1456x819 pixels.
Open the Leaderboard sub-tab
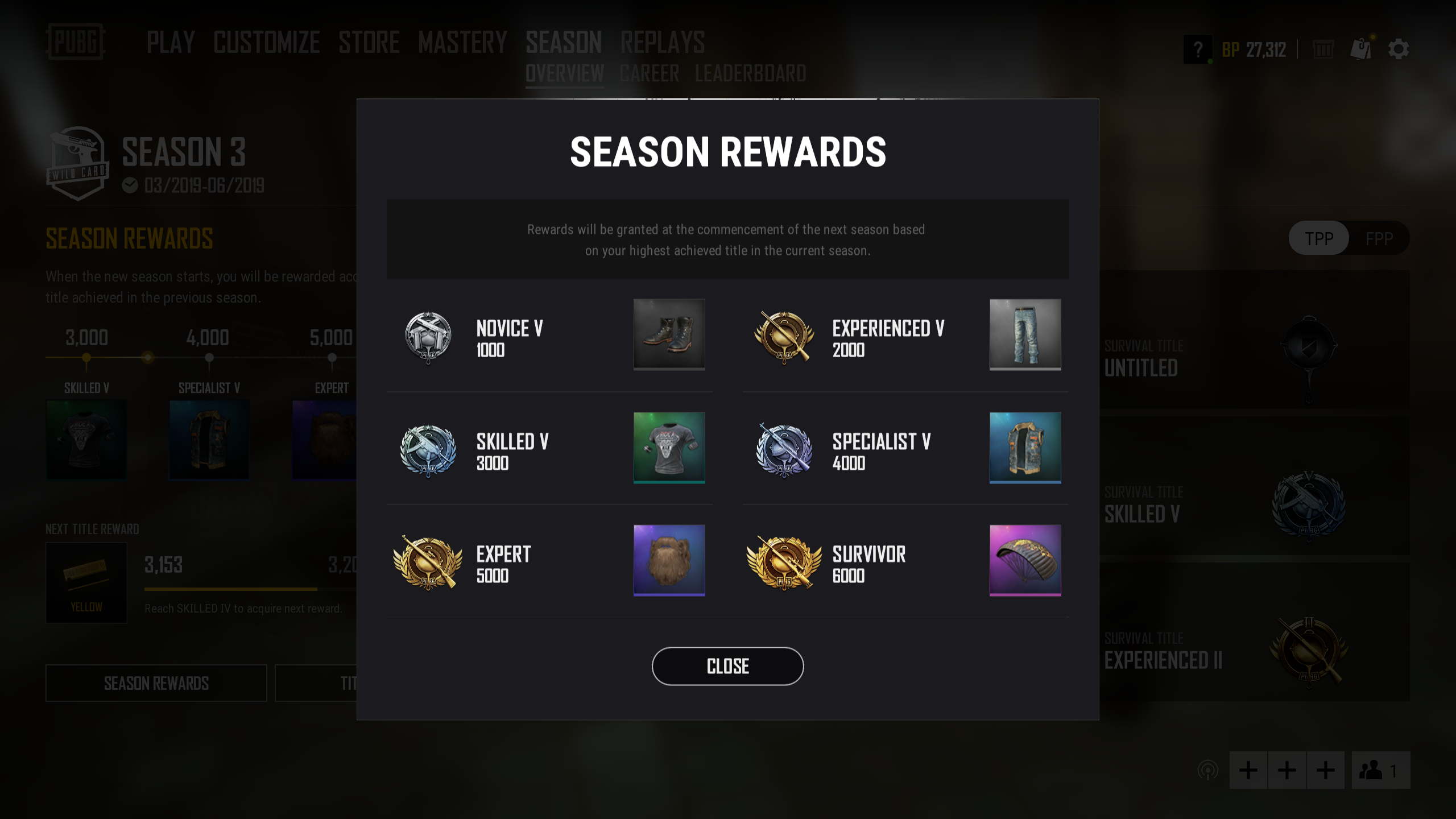pyautogui.click(x=750, y=73)
